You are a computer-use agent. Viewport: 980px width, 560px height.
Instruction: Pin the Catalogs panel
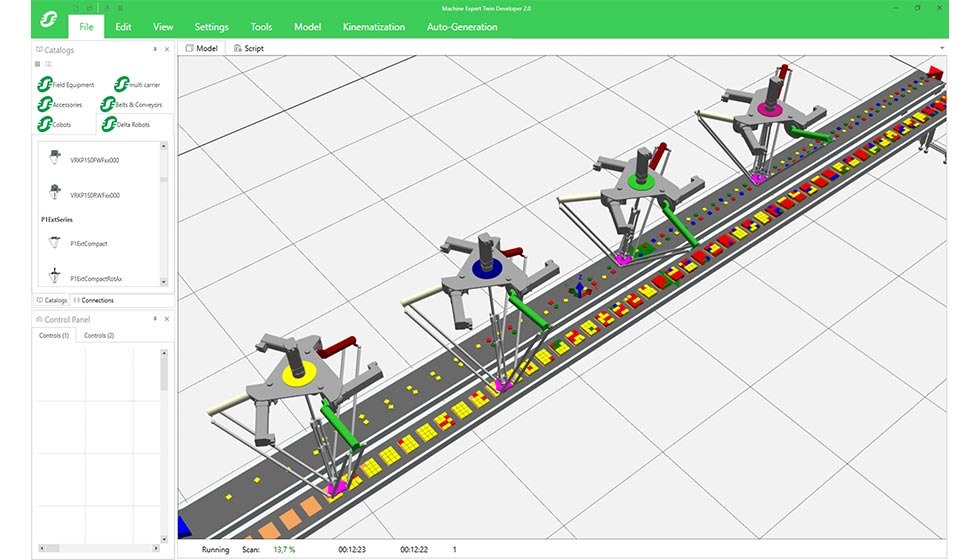(x=154, y=49)
